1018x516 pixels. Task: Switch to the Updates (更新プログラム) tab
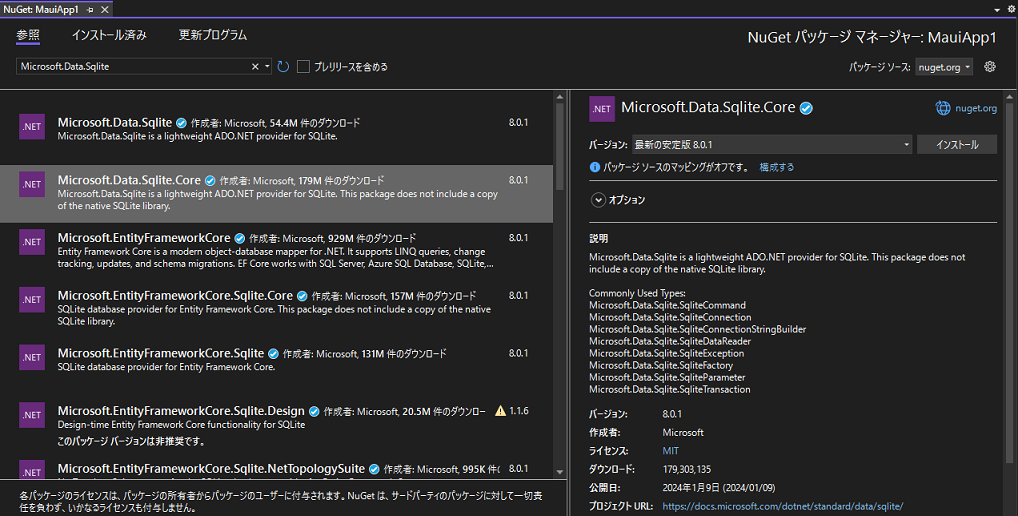(x=213, y=35)
